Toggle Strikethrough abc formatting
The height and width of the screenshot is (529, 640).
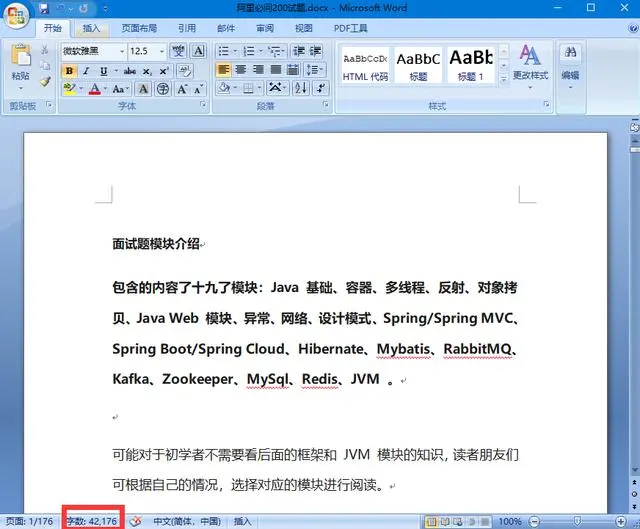click(x=130, y=71)
